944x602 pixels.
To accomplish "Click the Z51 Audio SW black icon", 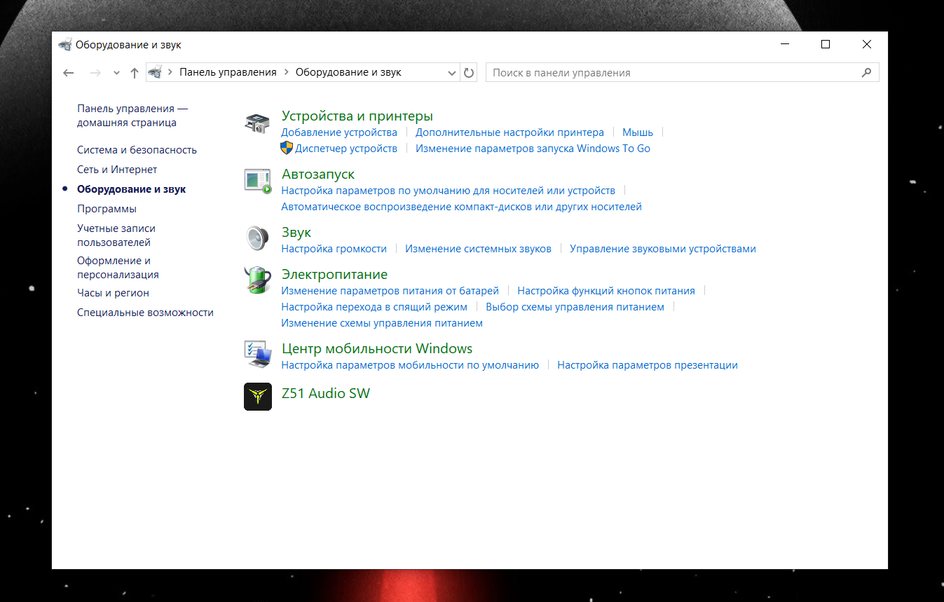I will point(258,397).
